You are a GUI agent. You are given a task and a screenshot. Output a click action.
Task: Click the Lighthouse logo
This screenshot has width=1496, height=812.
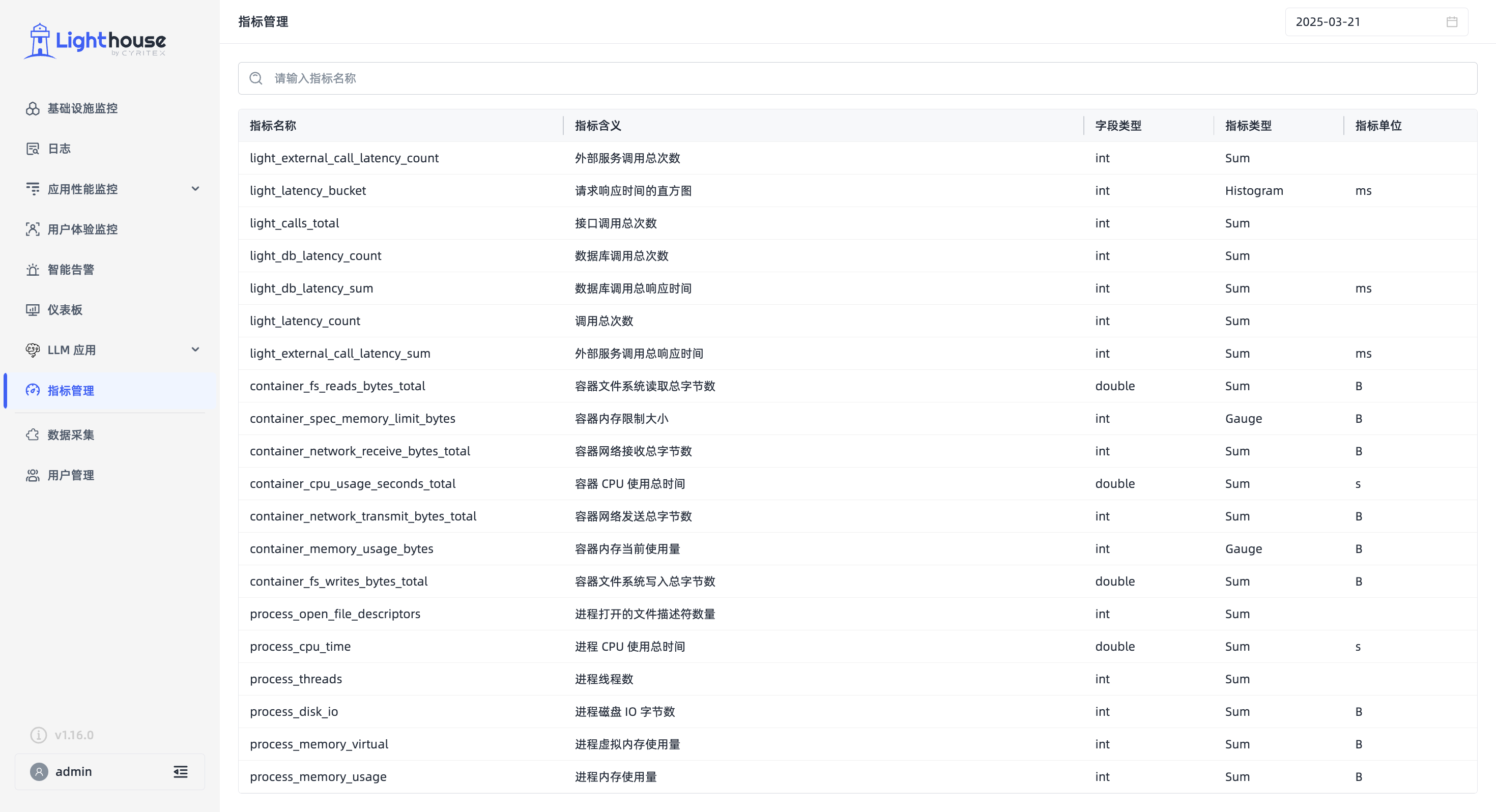(95, 41)
